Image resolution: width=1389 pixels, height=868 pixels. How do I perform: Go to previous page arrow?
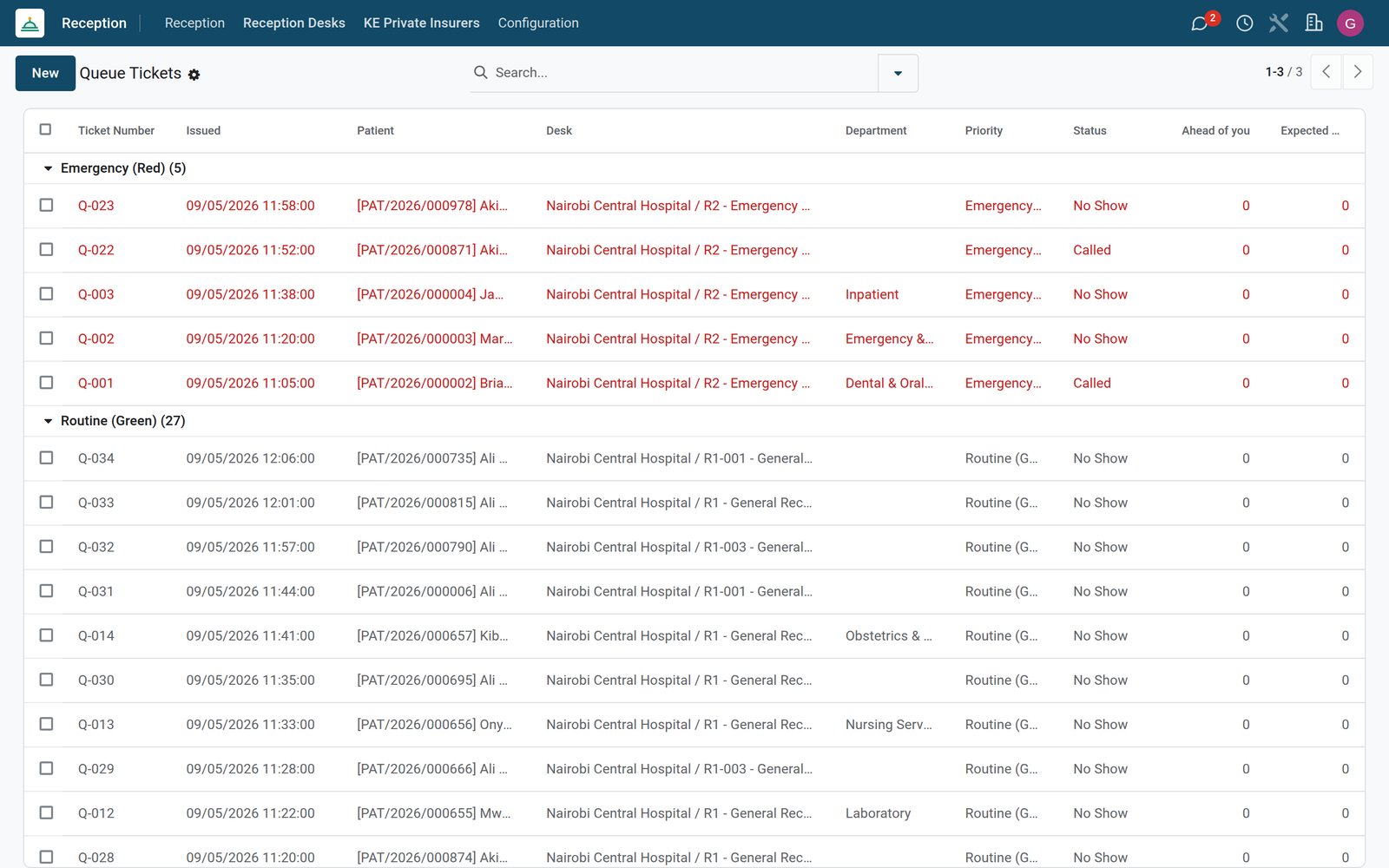coord(1326,72)
